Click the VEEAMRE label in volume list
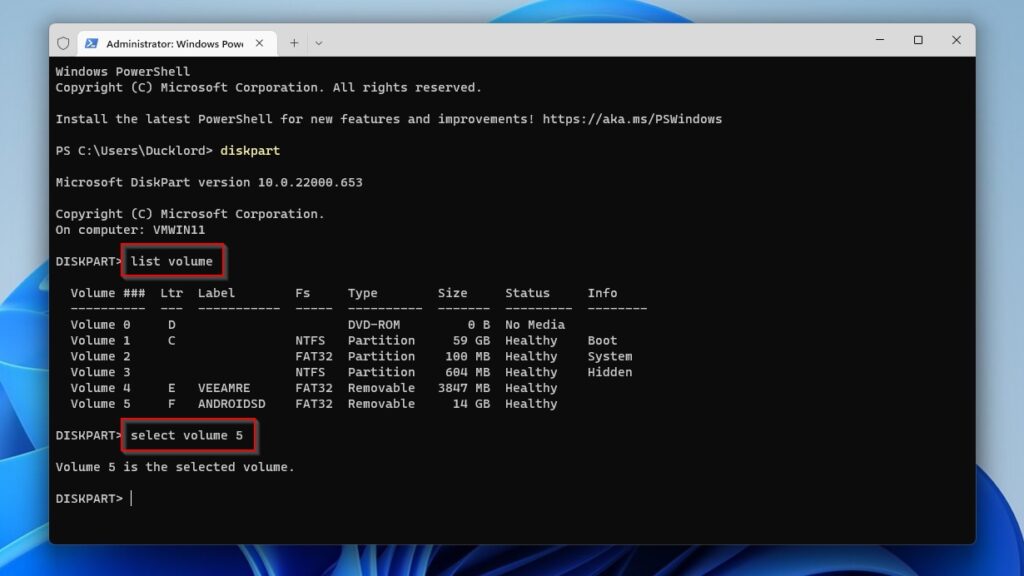 tap(224, 388)
